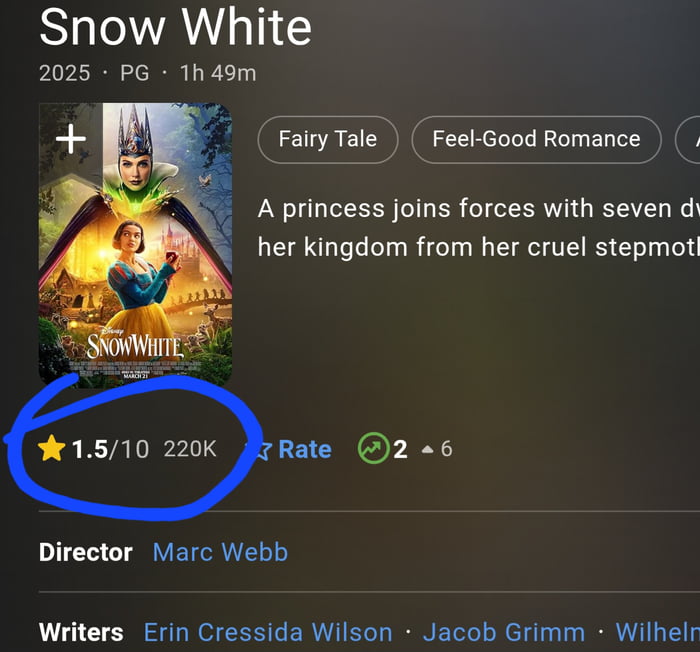Click the 220K ratings count
700x652 pixels.
point(190,449)
